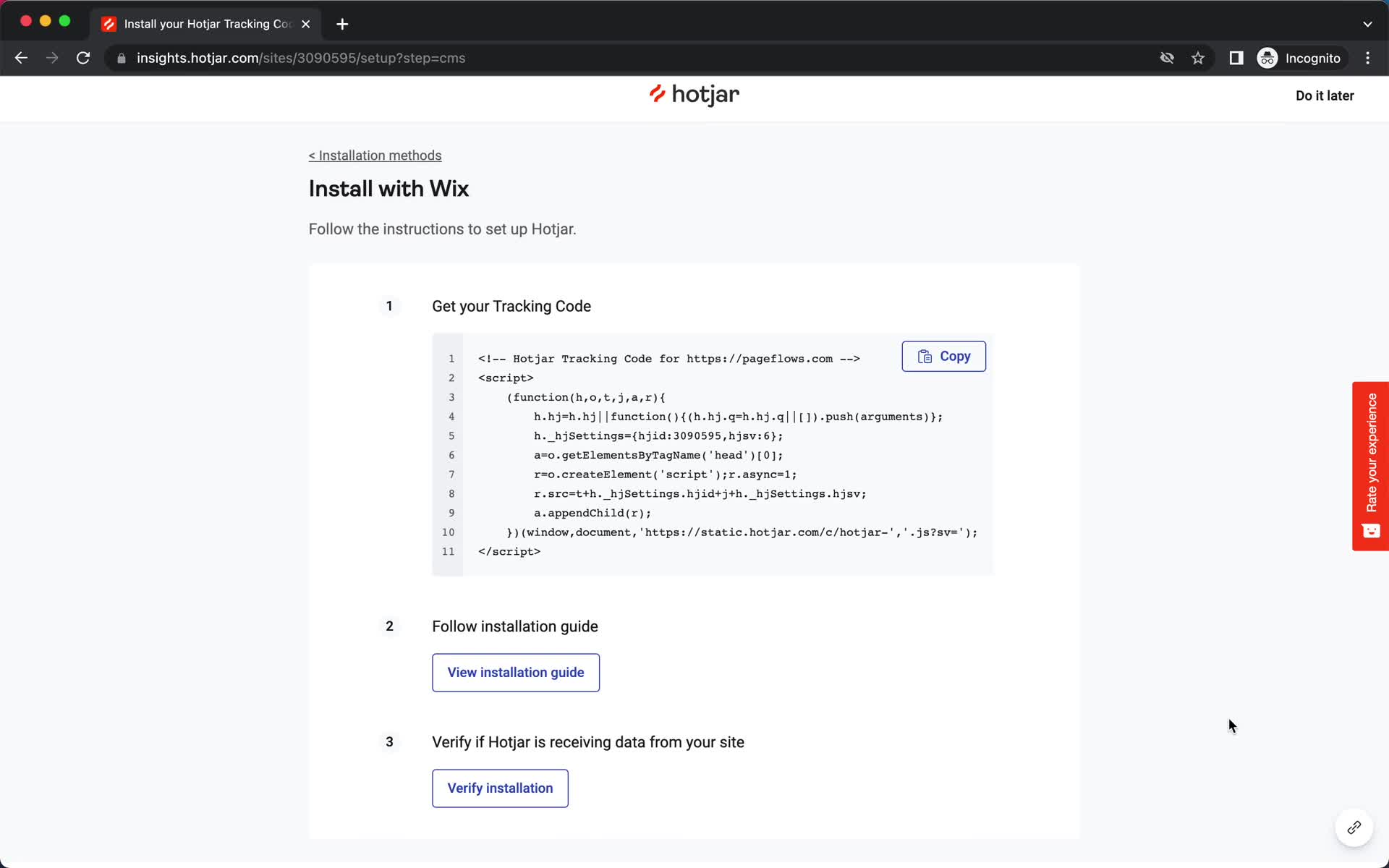The image size is (1389, 868).
Task: Click the link/anchor icon bottom right
Action: click(x=1353, y=828)
